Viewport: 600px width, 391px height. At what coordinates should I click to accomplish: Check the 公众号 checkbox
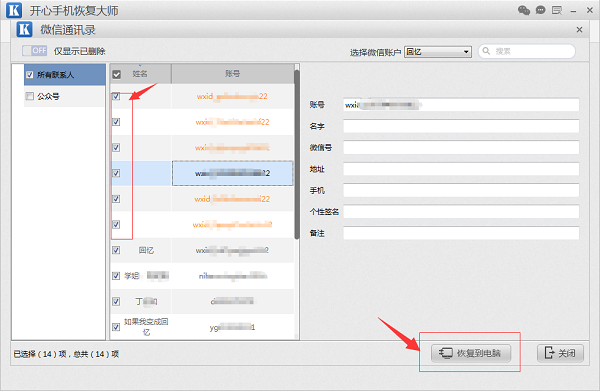point(29,96)
